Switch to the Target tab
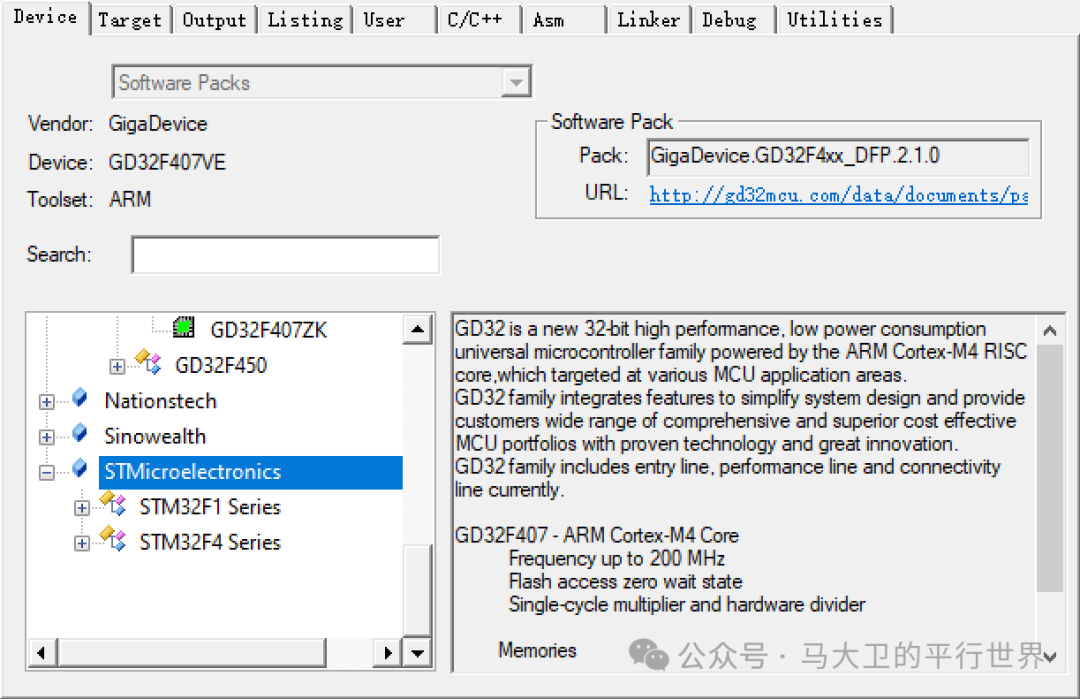Image resolution: width=1080 pixels, height=699 pixels. (x=130, y=18)
